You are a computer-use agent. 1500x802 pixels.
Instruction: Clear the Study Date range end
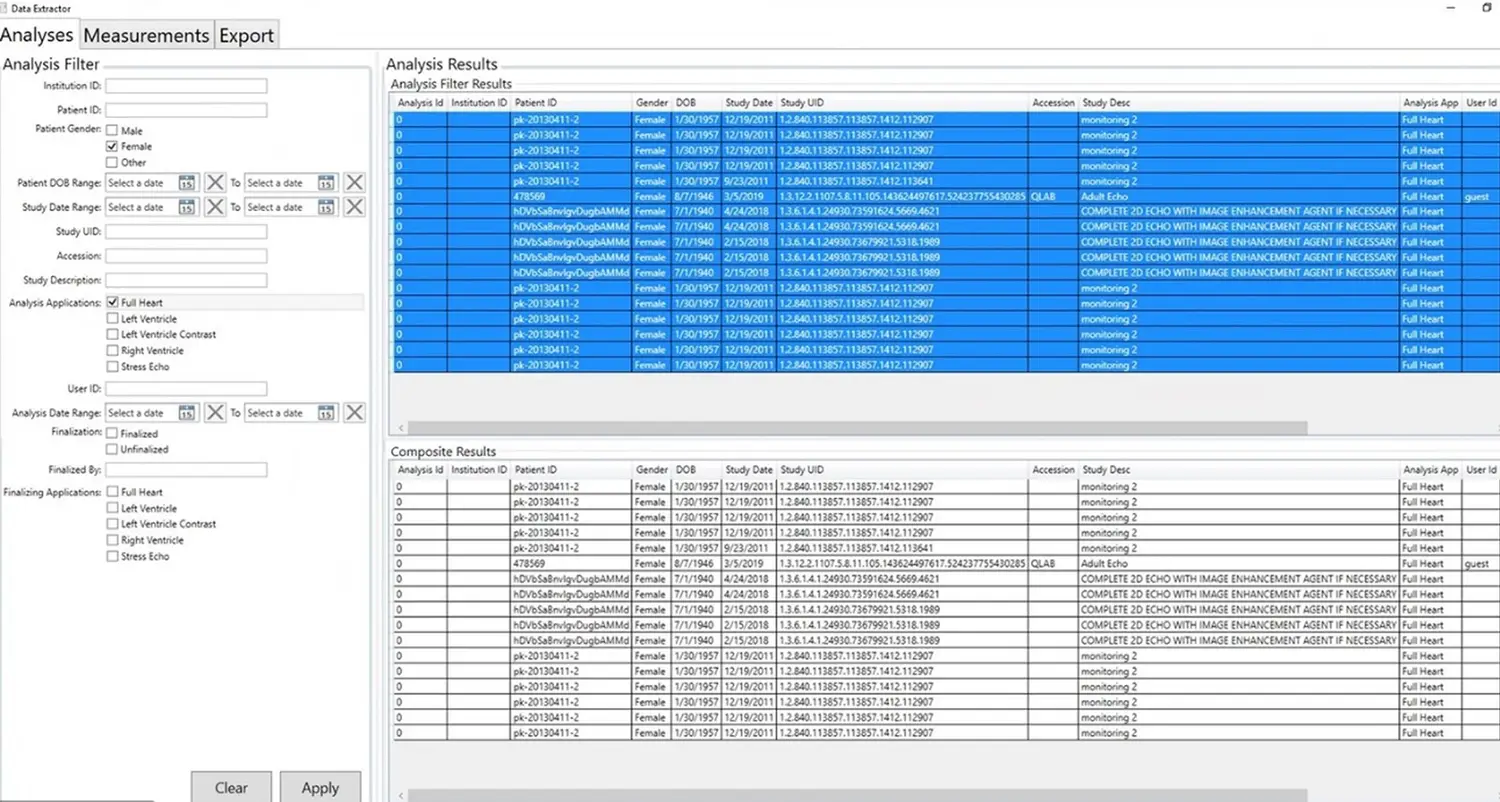[354, 207]
